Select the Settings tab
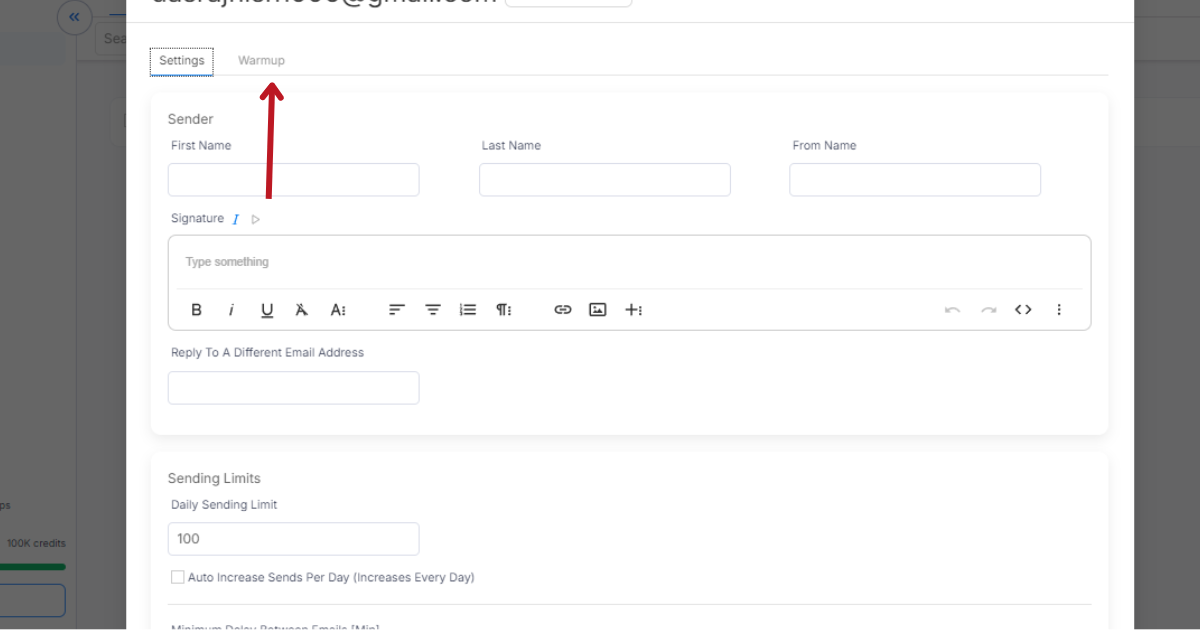Image resolution: width=1200 pixels, height=630 pixels. tap(182, 60)
